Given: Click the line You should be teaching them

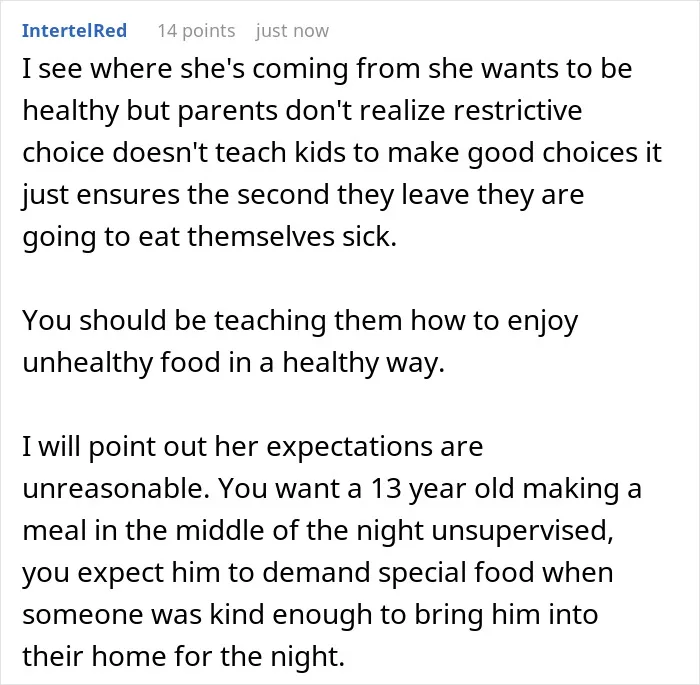Looking at the screenshot, I should tap(300, 321).
